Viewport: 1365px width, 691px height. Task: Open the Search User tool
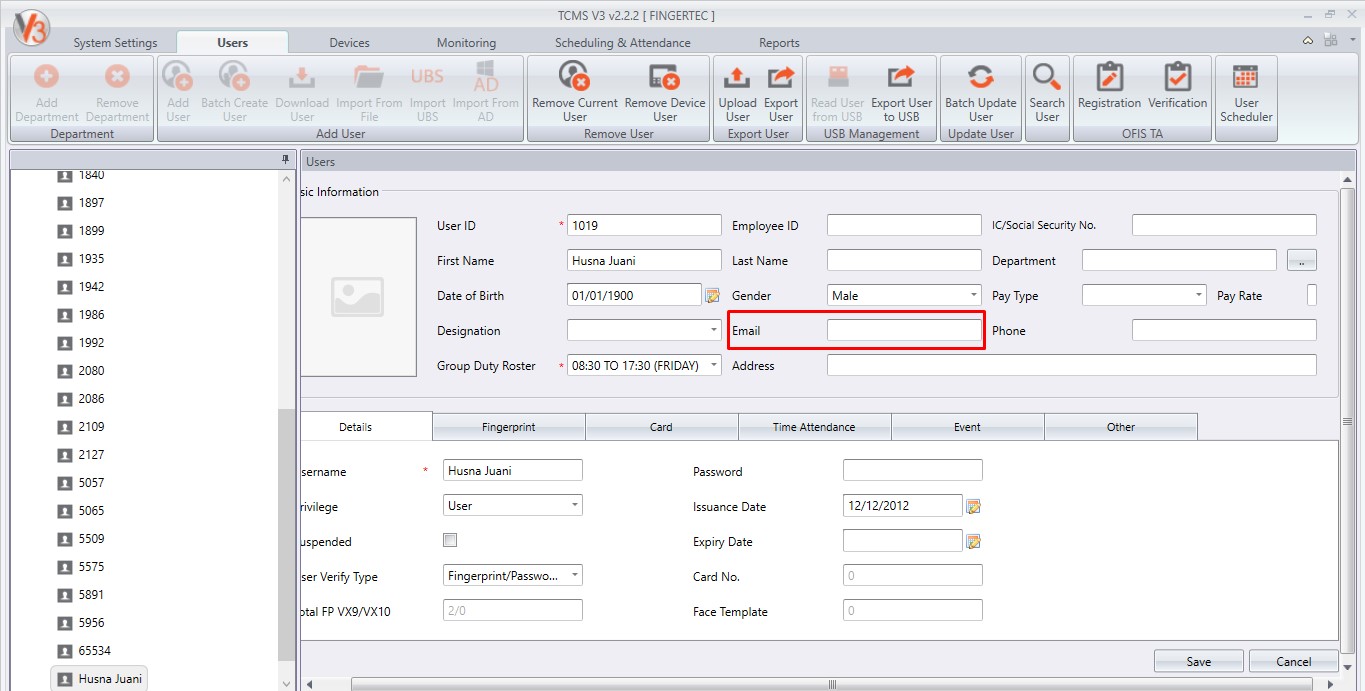pyautogui.click(x=1047, y=91)
